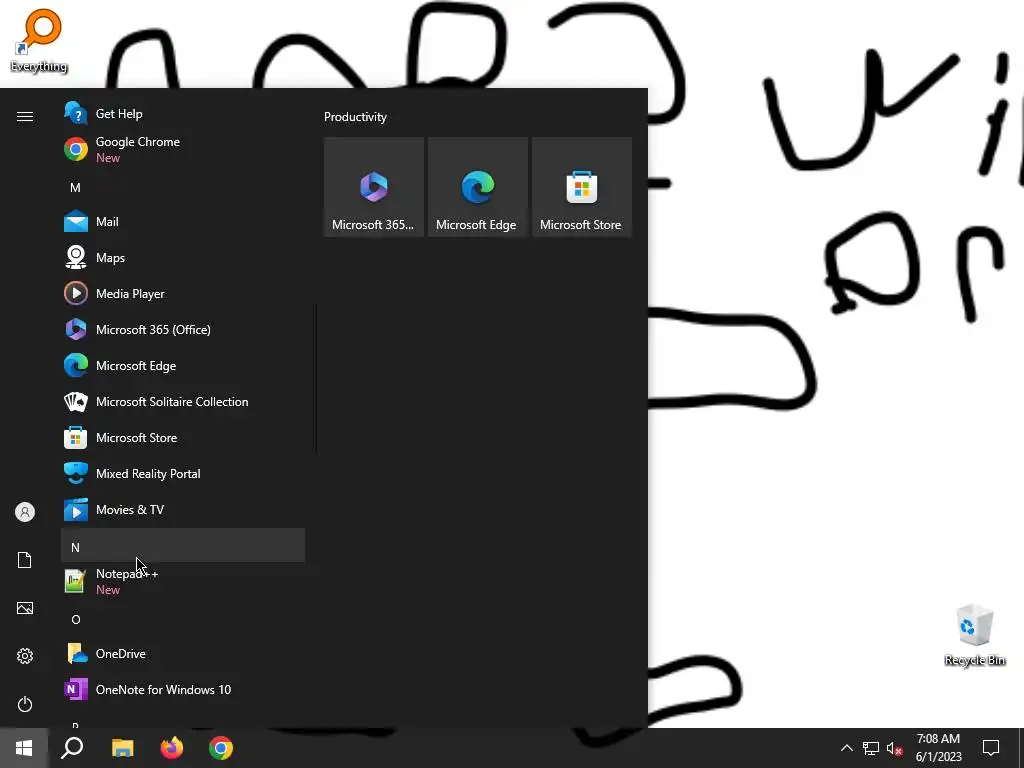Open Get Help from the app list
This screenshot has height=768, width=1024.
pyautogui.click(x=183, y=114)
